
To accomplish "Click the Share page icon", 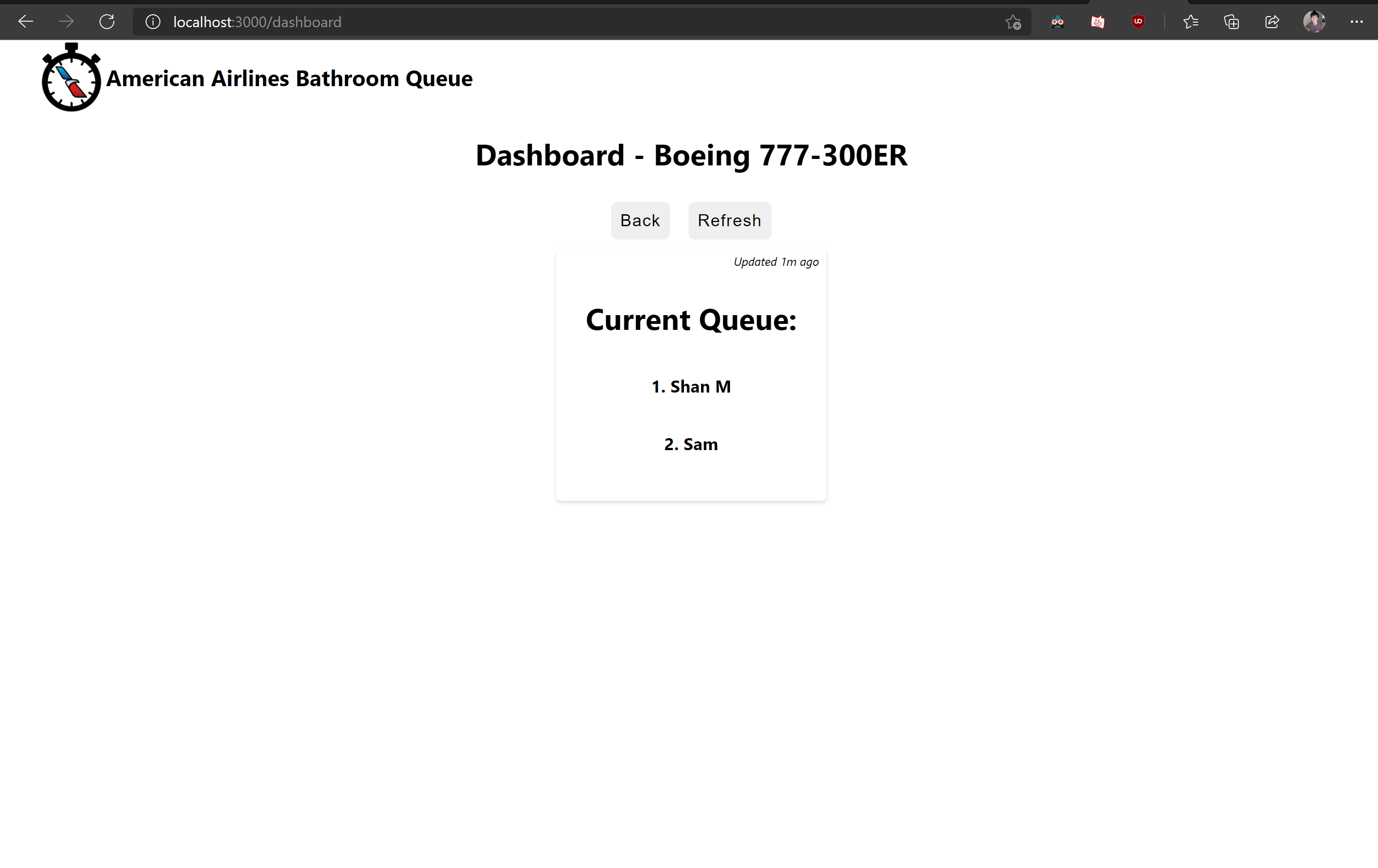I will tap(1272, 22).
